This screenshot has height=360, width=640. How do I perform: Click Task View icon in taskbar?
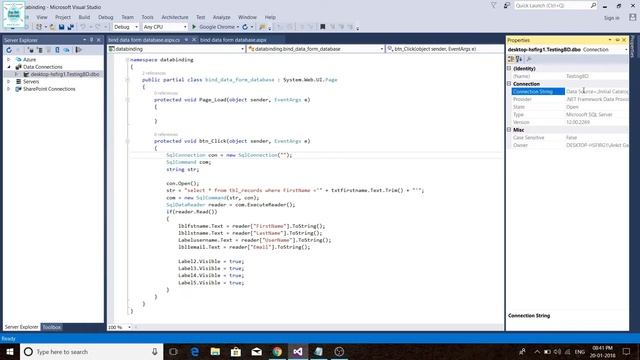tap(173, 351)
